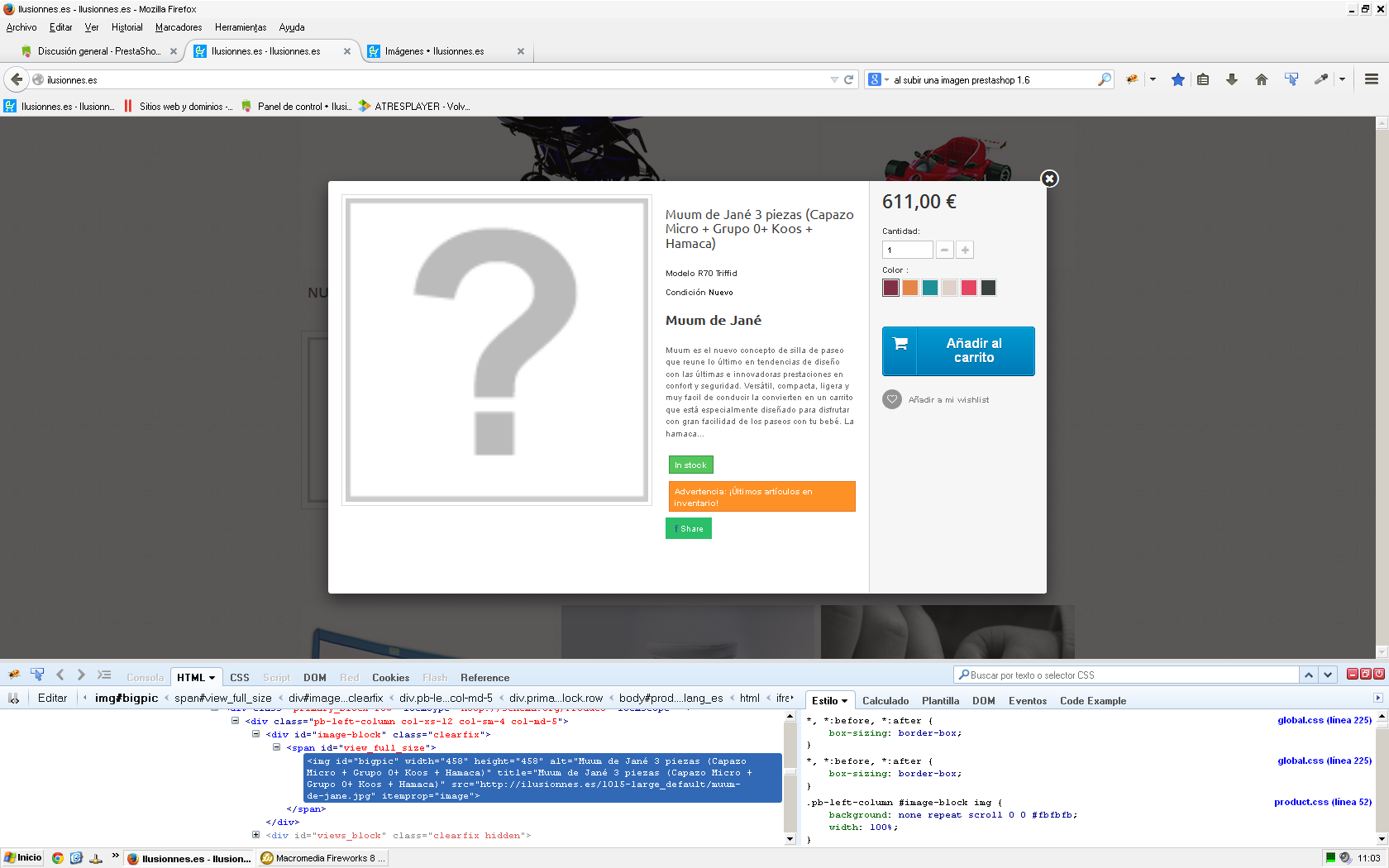Click the inspect element icon in browser toolbar
1389x868 pixels.
point(1291,79)
